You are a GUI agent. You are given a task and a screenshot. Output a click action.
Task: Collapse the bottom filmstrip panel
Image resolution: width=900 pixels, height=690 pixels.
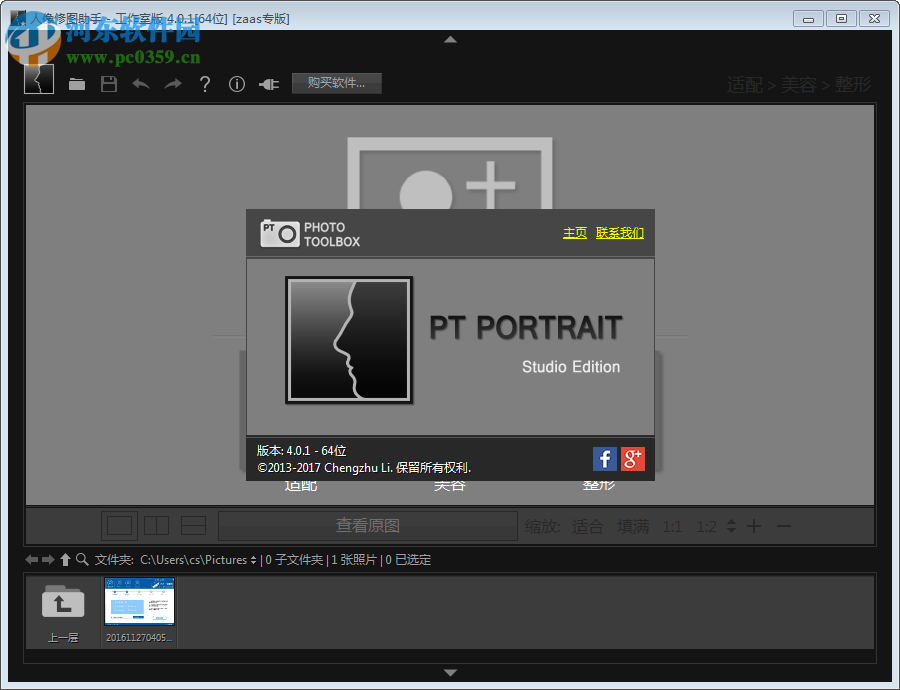450,672
